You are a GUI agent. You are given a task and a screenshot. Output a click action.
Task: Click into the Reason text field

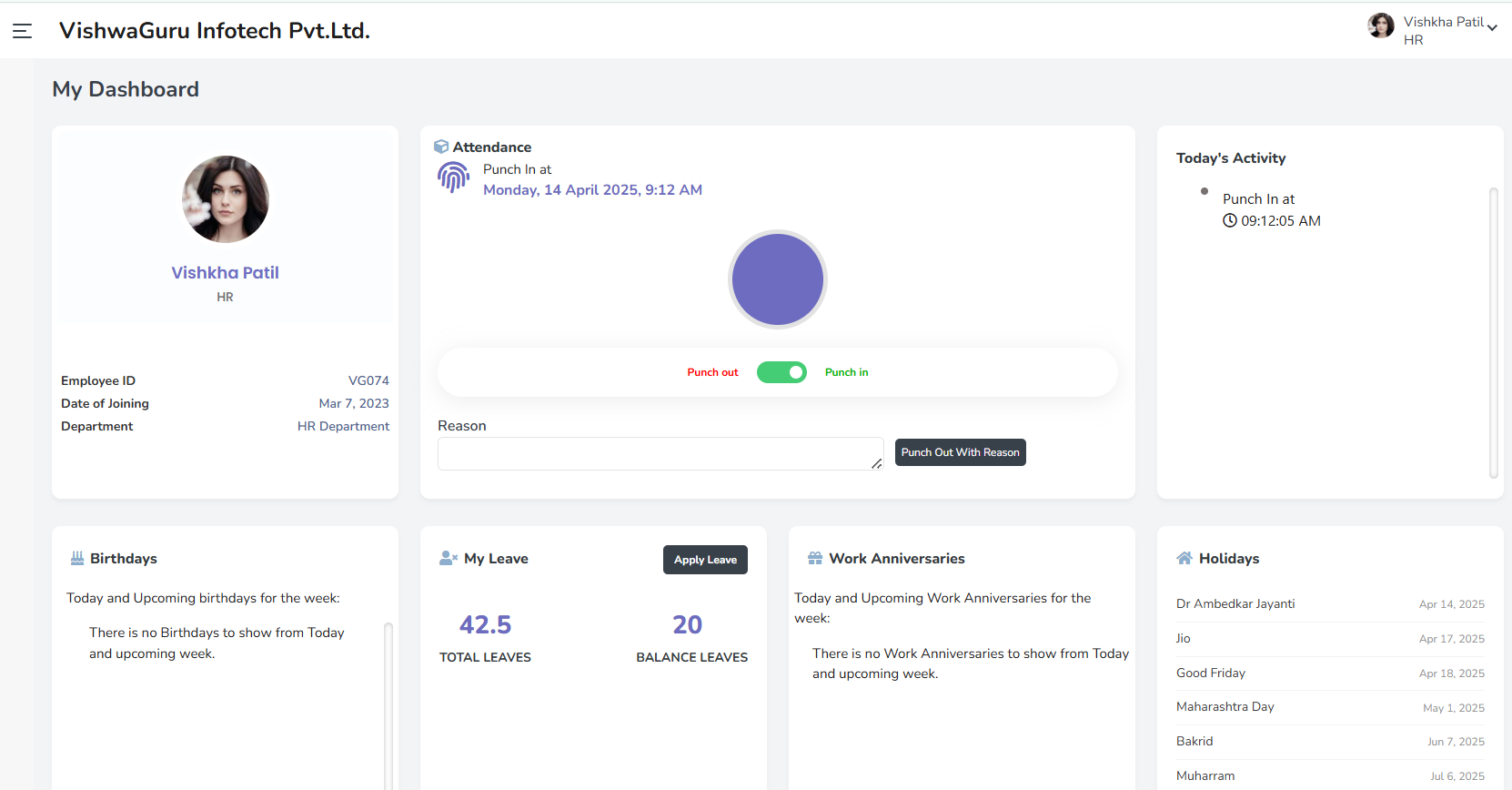(x=660, y=453)
